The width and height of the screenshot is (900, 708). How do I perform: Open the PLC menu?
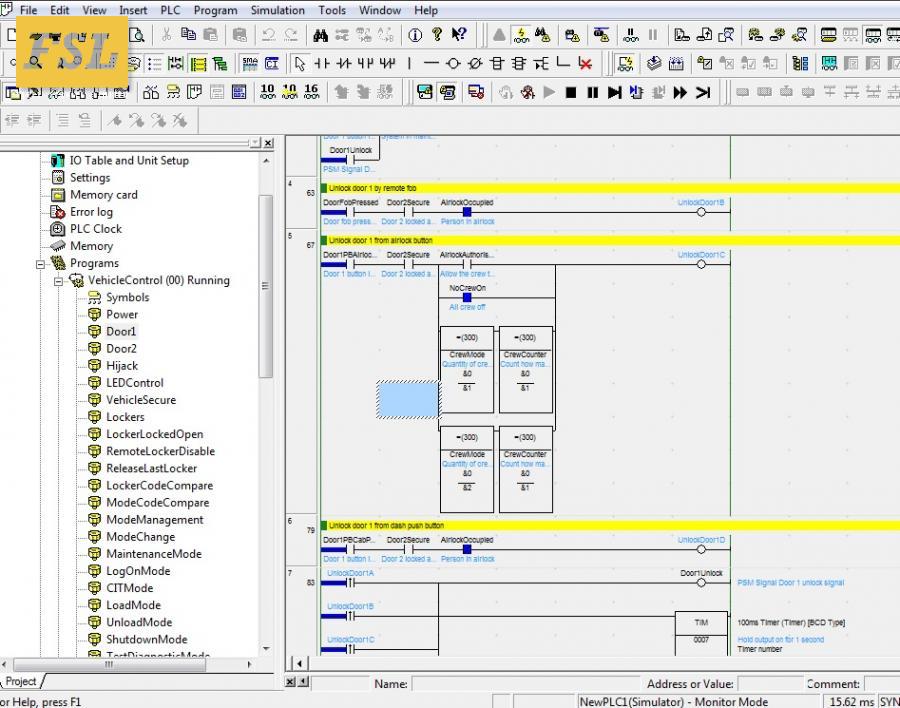tap(169, 10)
